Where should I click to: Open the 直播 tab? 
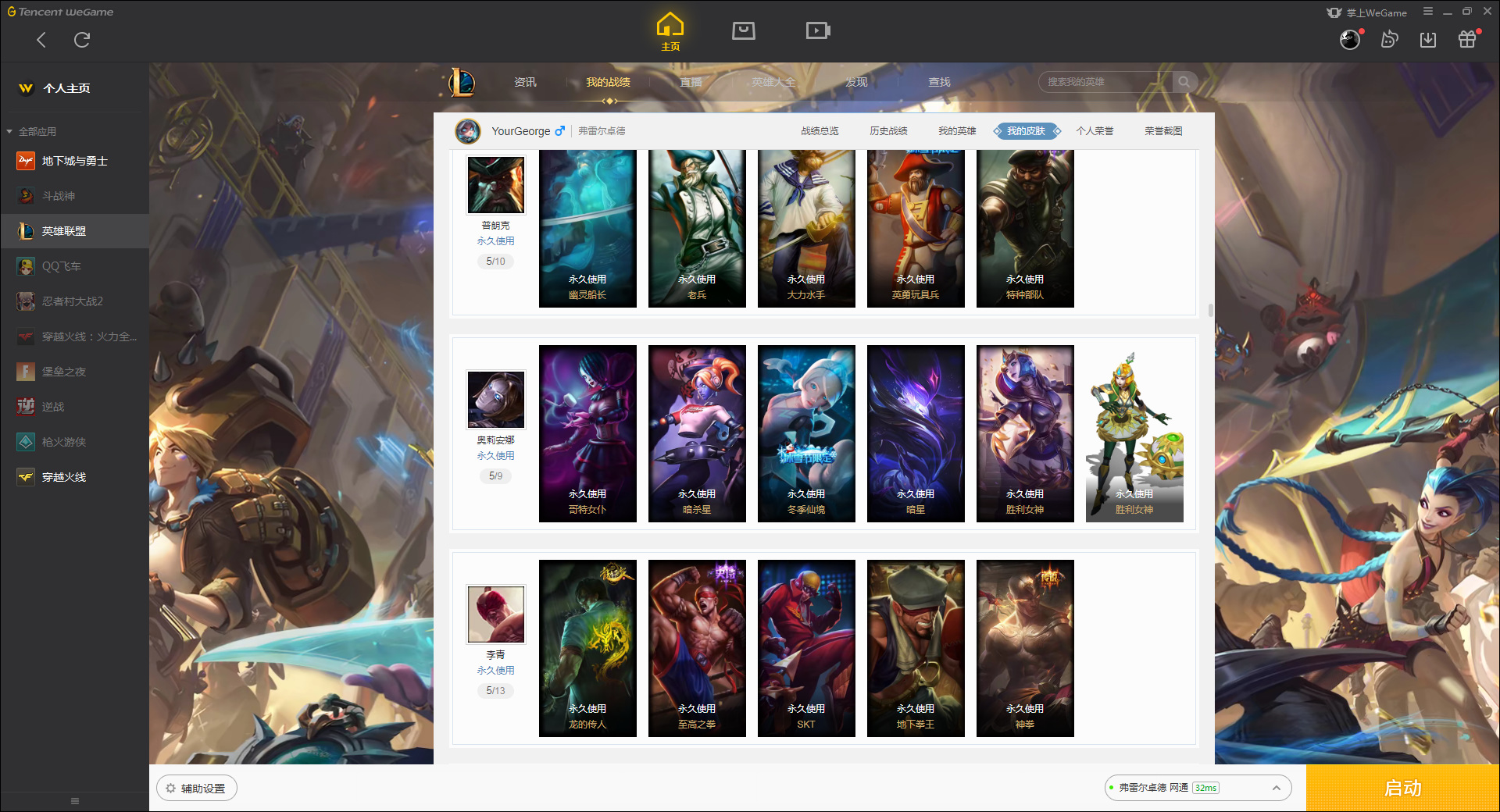[691, 82]
